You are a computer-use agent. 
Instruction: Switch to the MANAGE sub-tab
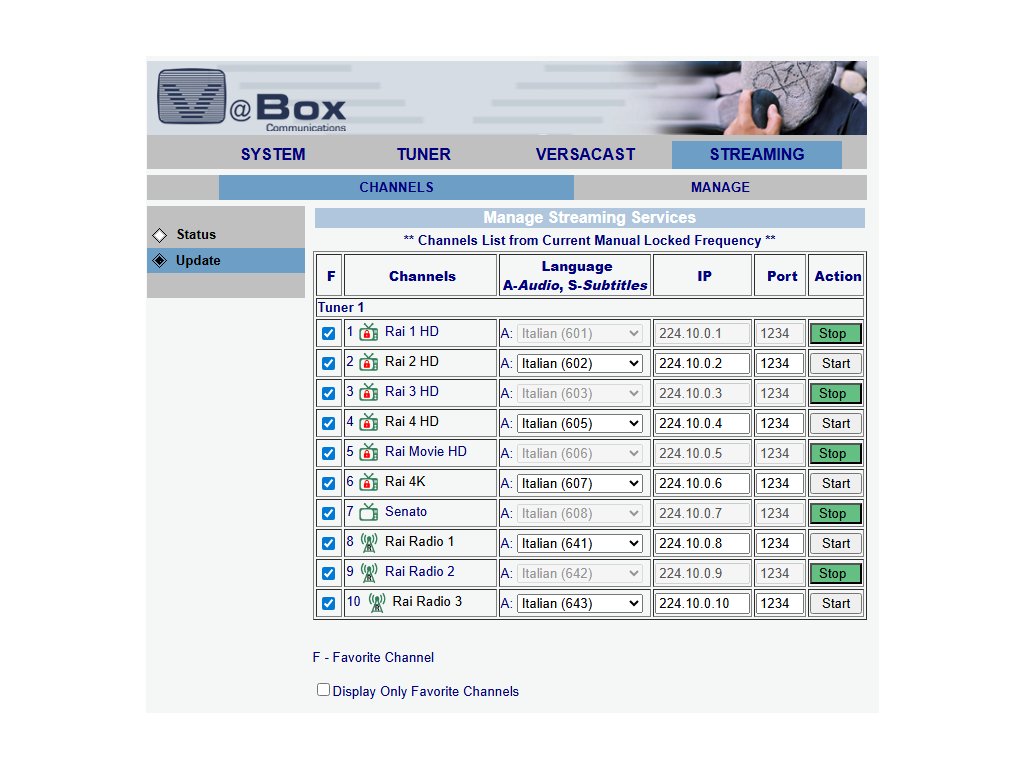coord(720,187)
